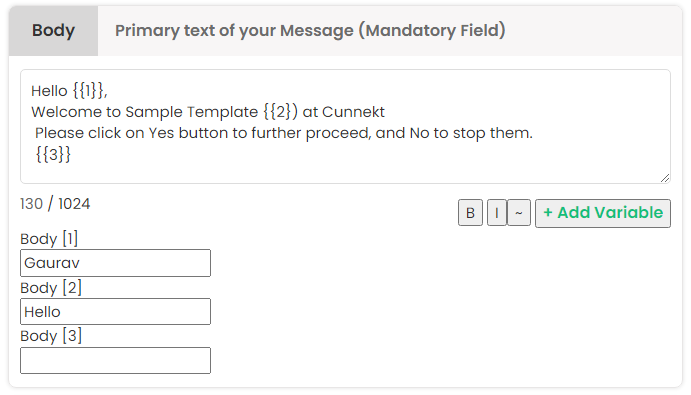Click the textarea resize handle corner
Viewport: 691px width, 395px height.
665,178
